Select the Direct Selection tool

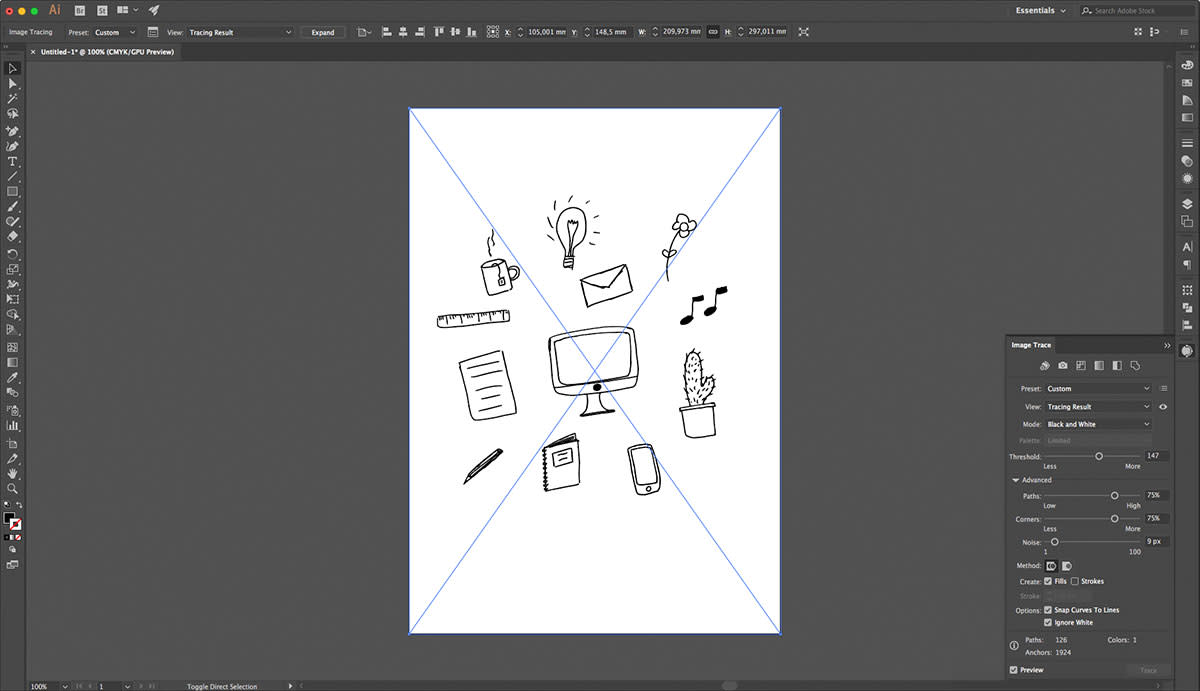coord(13,84)
